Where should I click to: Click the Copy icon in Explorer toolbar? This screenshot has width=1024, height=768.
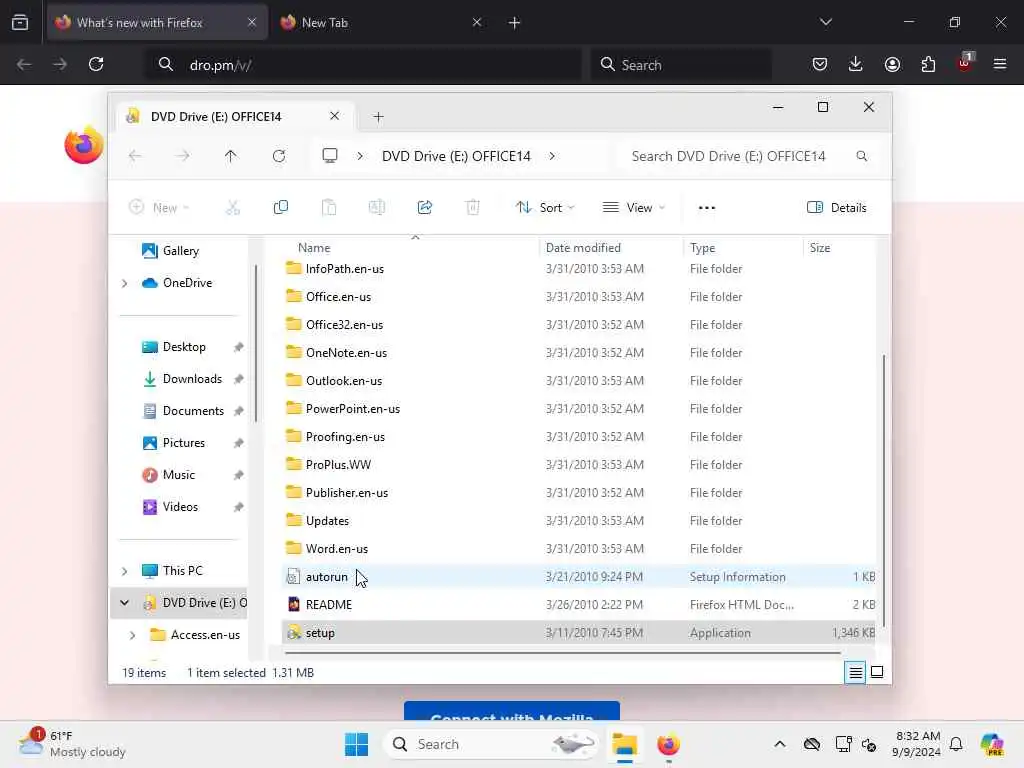coord(281,208)
